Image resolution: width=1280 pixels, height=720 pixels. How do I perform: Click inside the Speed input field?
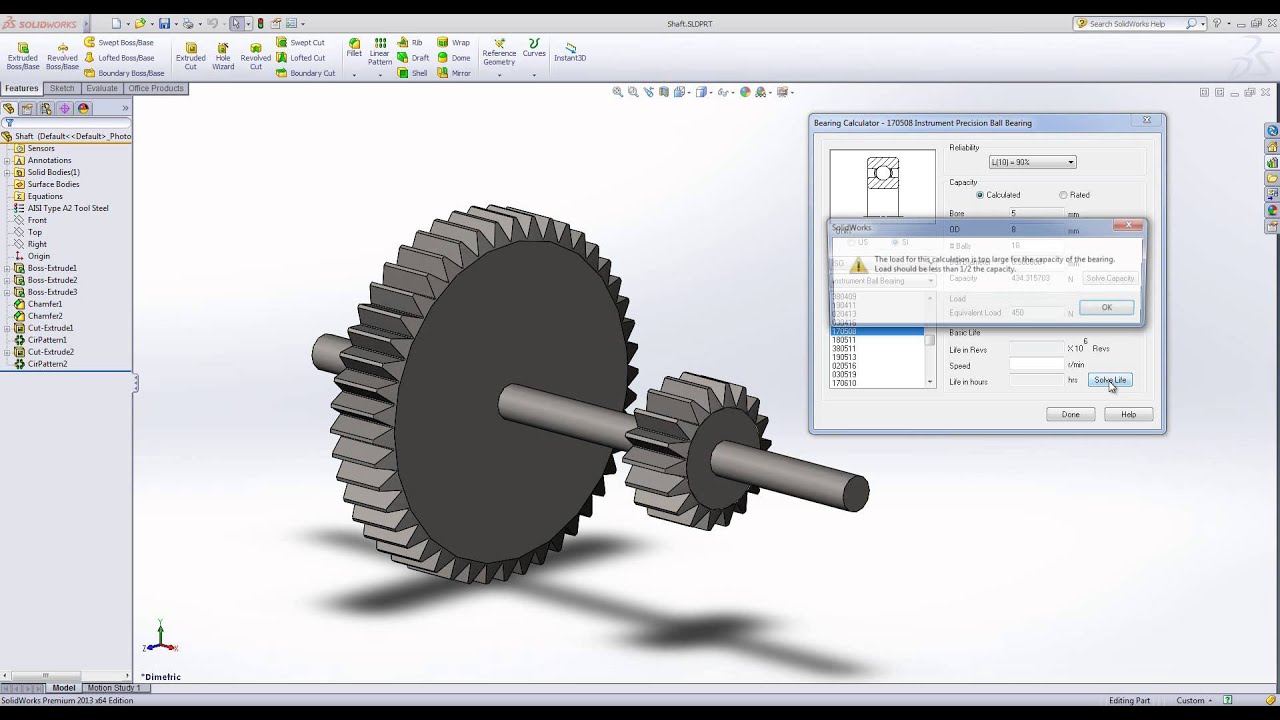coord(1036,365)
